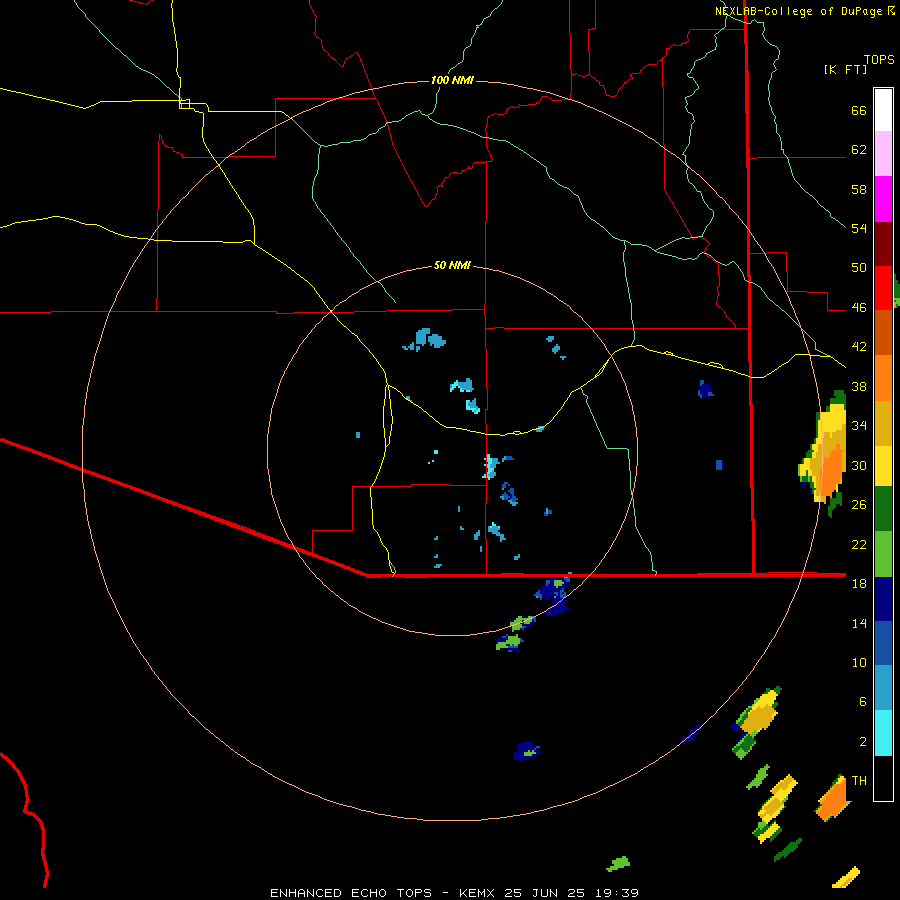The width and height of the screenshot is (900, 900).
Task: Click the 'NEXLAB-College of DuPage' credit text
Action: (x=798, y=11)
